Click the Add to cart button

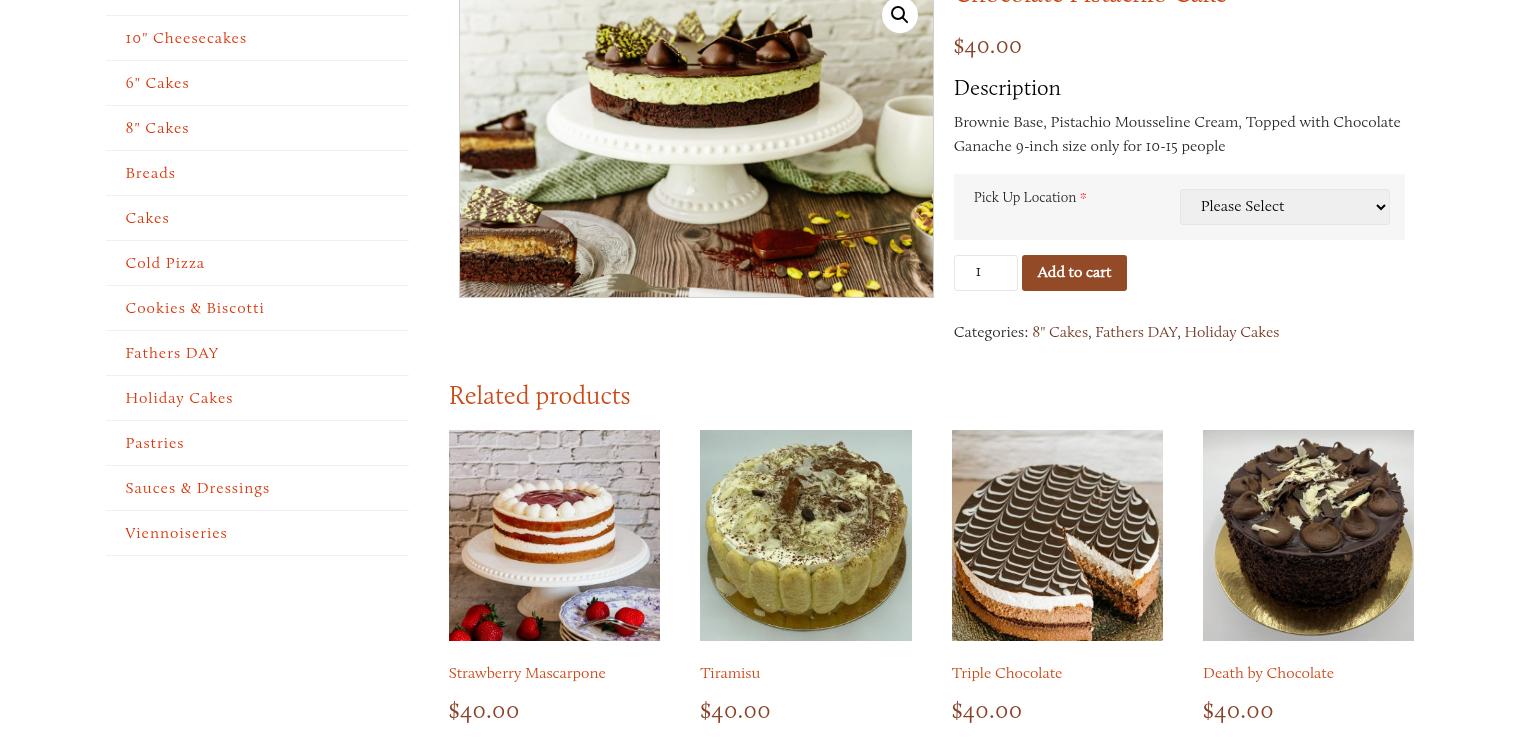coord(1074,273)
